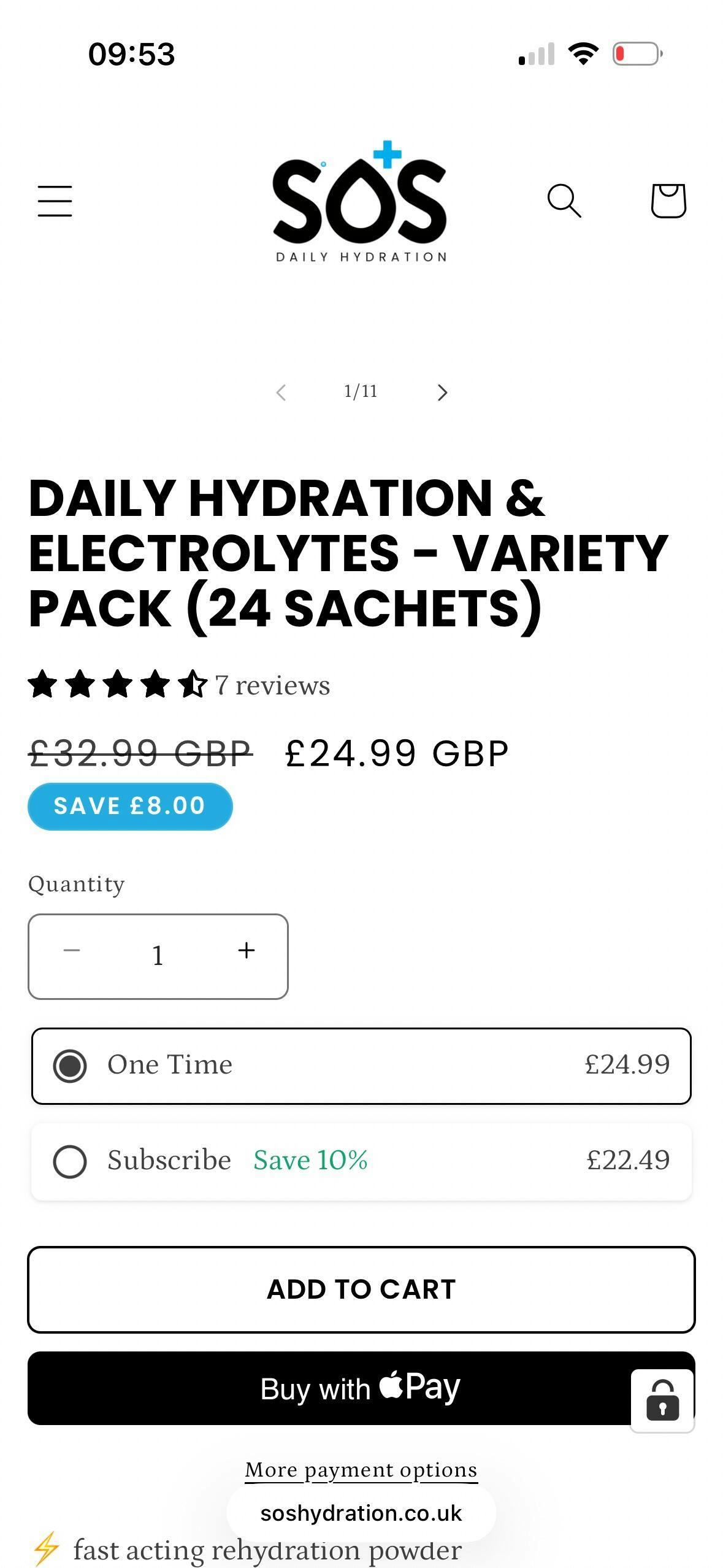This screenshot has width=723, height=1568.
Task: Open the 7 reviews link
Action: pyautogui.click(x=273, y=686)
